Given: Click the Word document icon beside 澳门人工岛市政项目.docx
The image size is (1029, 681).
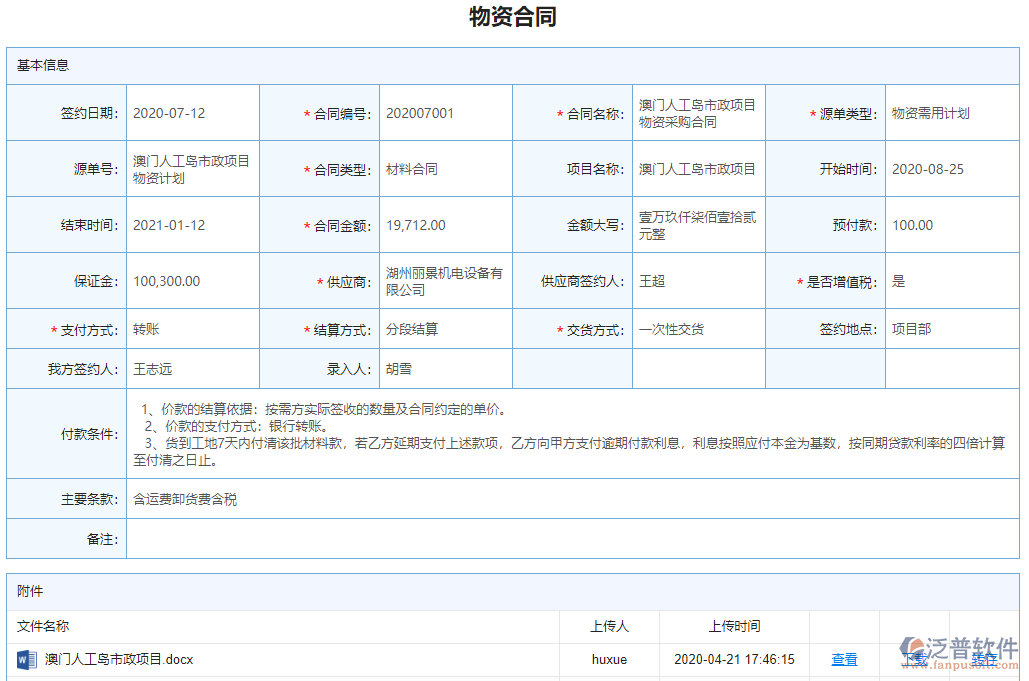Looking at the screenshot, I should click(x=27, y=660).
